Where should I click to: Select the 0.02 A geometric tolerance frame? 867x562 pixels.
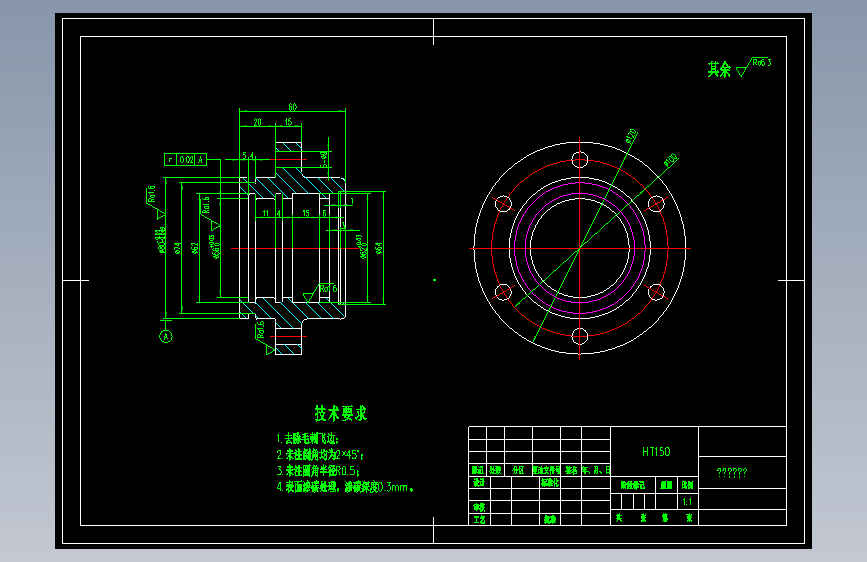click(185, 159)
